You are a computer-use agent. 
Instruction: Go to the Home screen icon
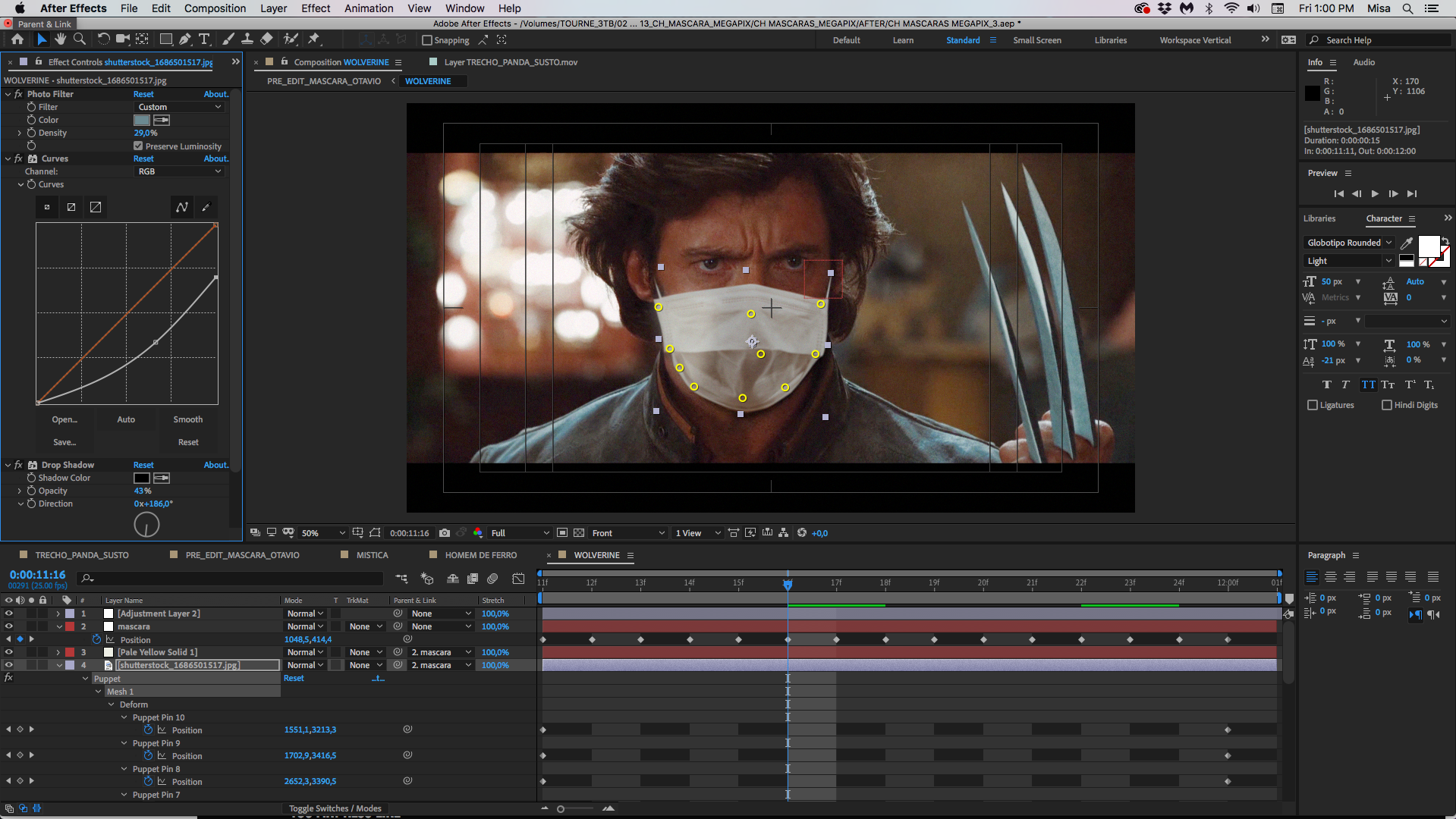pyautogui.click(x=17, y=39)
